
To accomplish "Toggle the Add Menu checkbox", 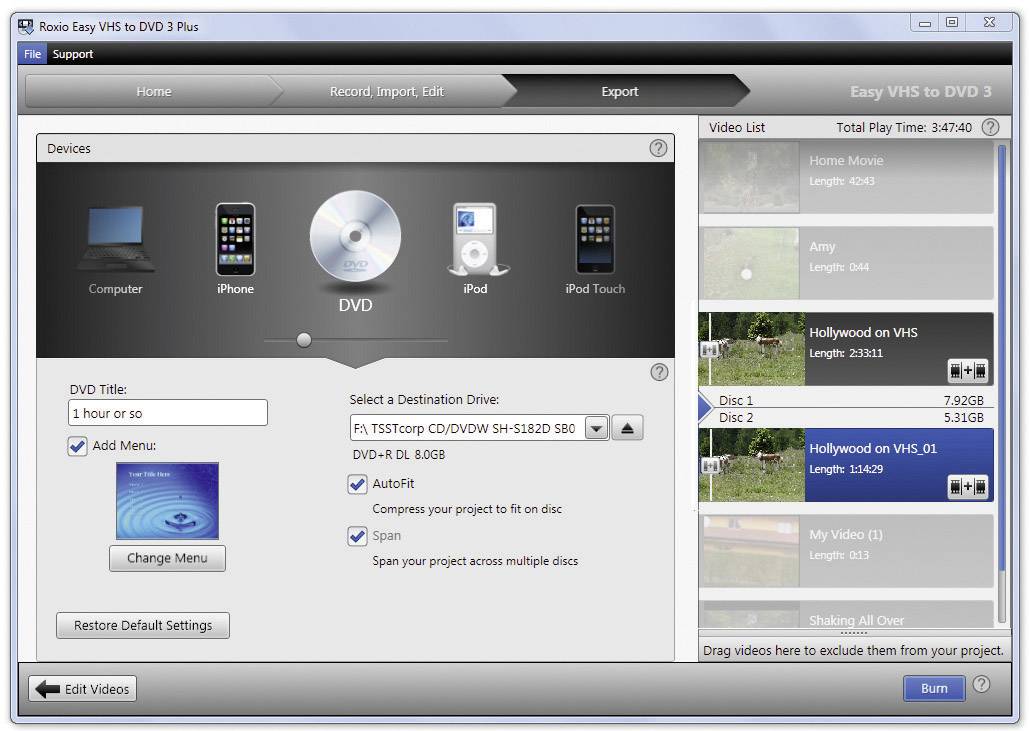I will [78, 447].
